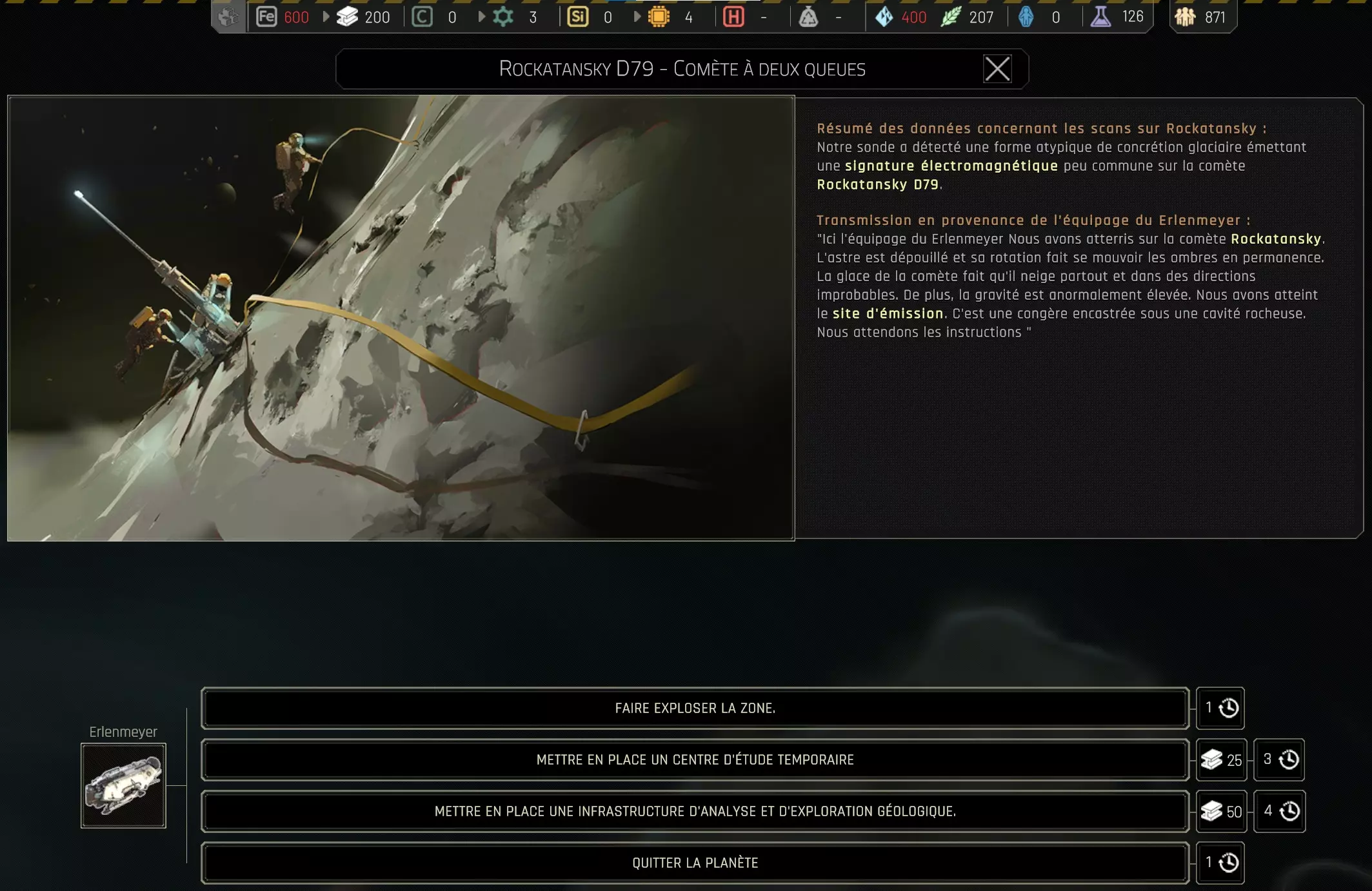Click the polymer gear resource icon
This screenshot has height=891, width=1372.
pyautogui.click(x=503, y=17)
